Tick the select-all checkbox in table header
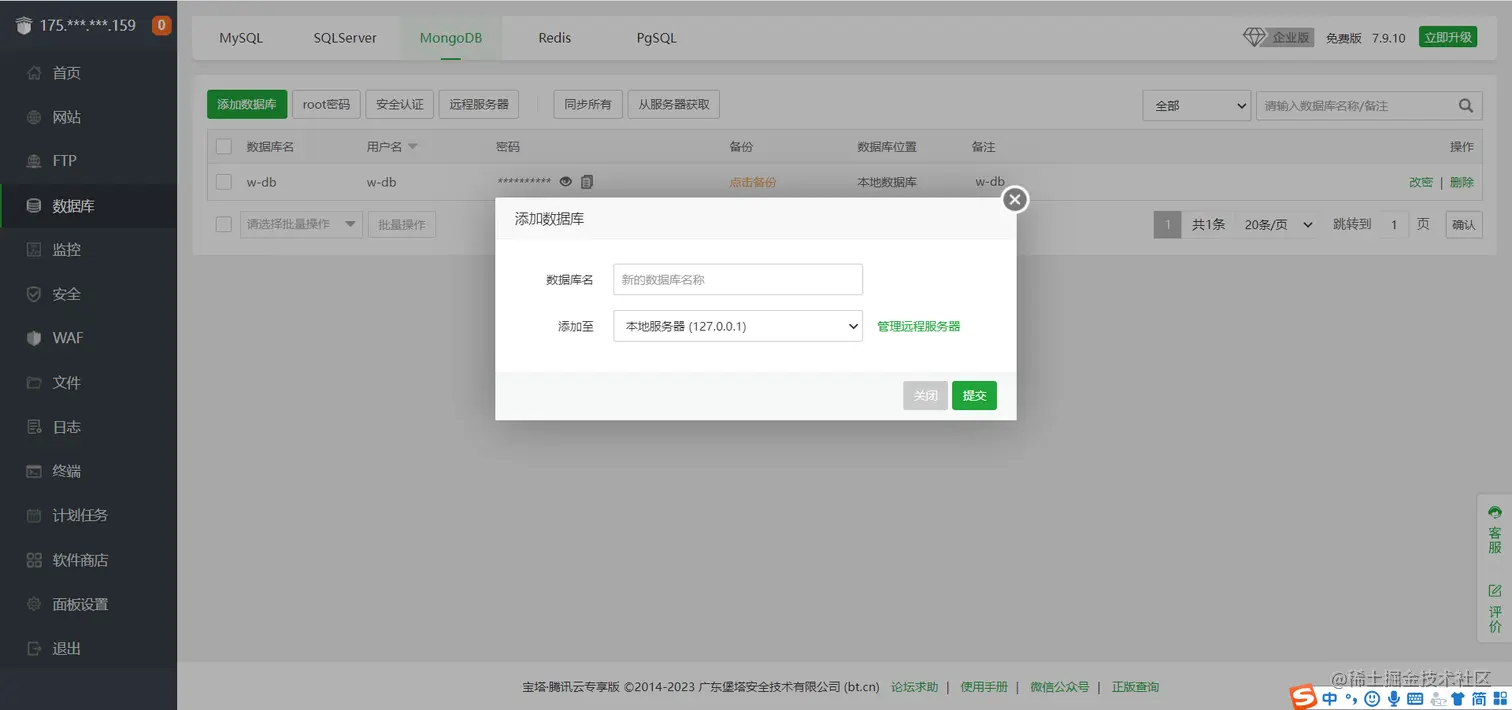 pos(224,147)
